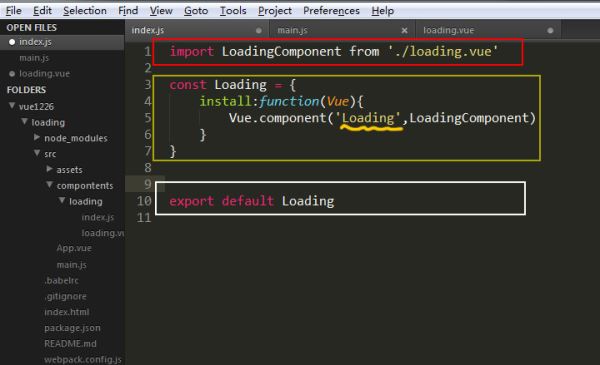This screenshot has width=600, height=365.
Task: Click unsaved dot on loading.vue tab
Action: point(550,30)
